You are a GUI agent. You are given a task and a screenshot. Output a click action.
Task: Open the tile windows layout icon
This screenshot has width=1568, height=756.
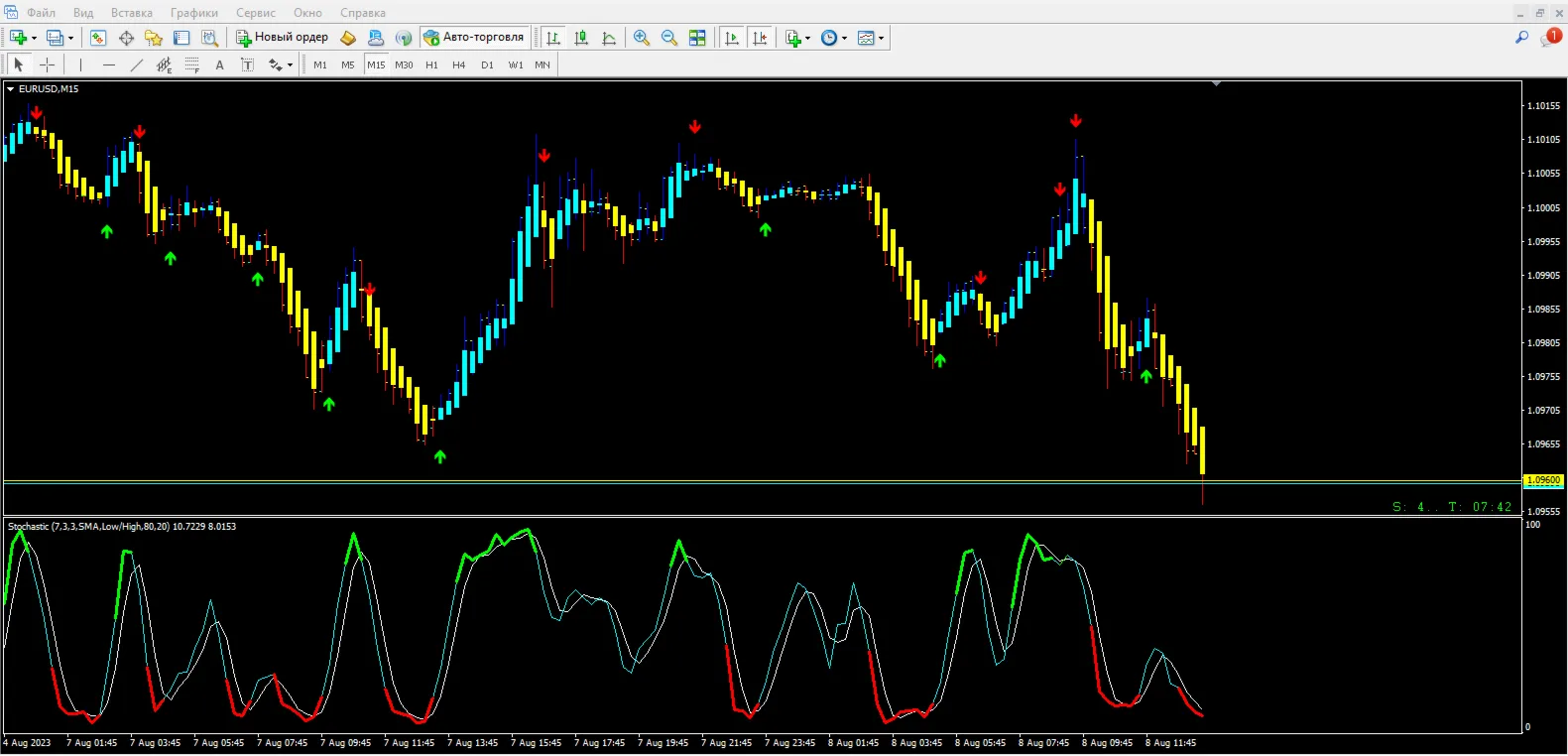point(697,38)
